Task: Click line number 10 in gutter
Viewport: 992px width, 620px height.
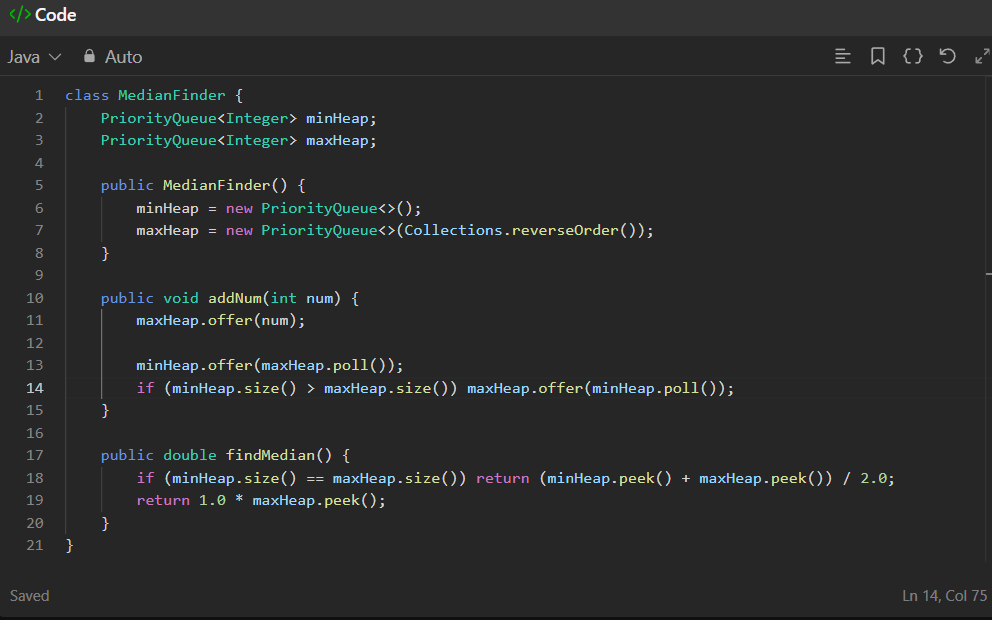Action: [35, 298]
